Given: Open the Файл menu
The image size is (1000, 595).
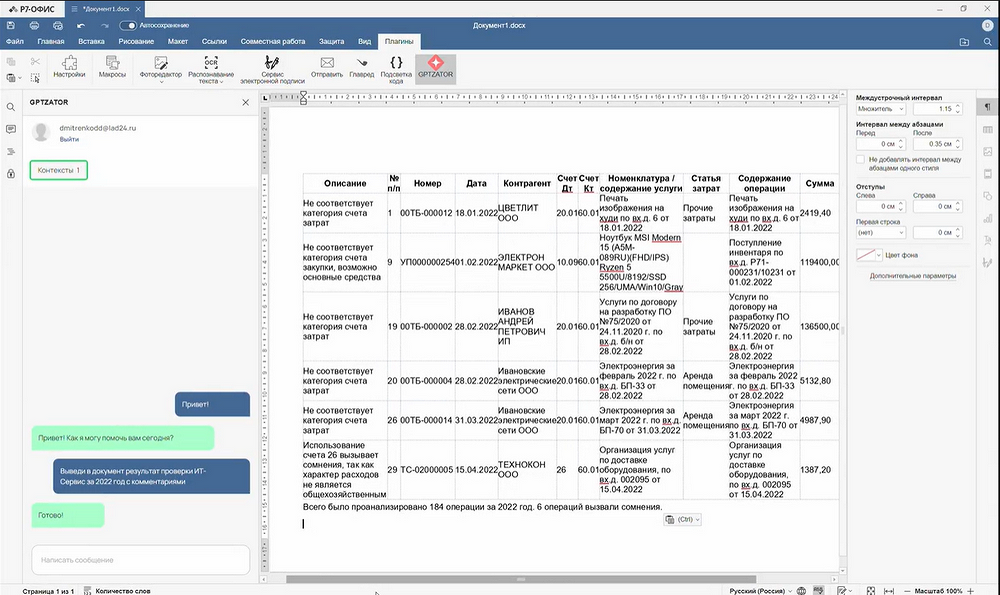Looking at the screenshot, I should (15, 41).
